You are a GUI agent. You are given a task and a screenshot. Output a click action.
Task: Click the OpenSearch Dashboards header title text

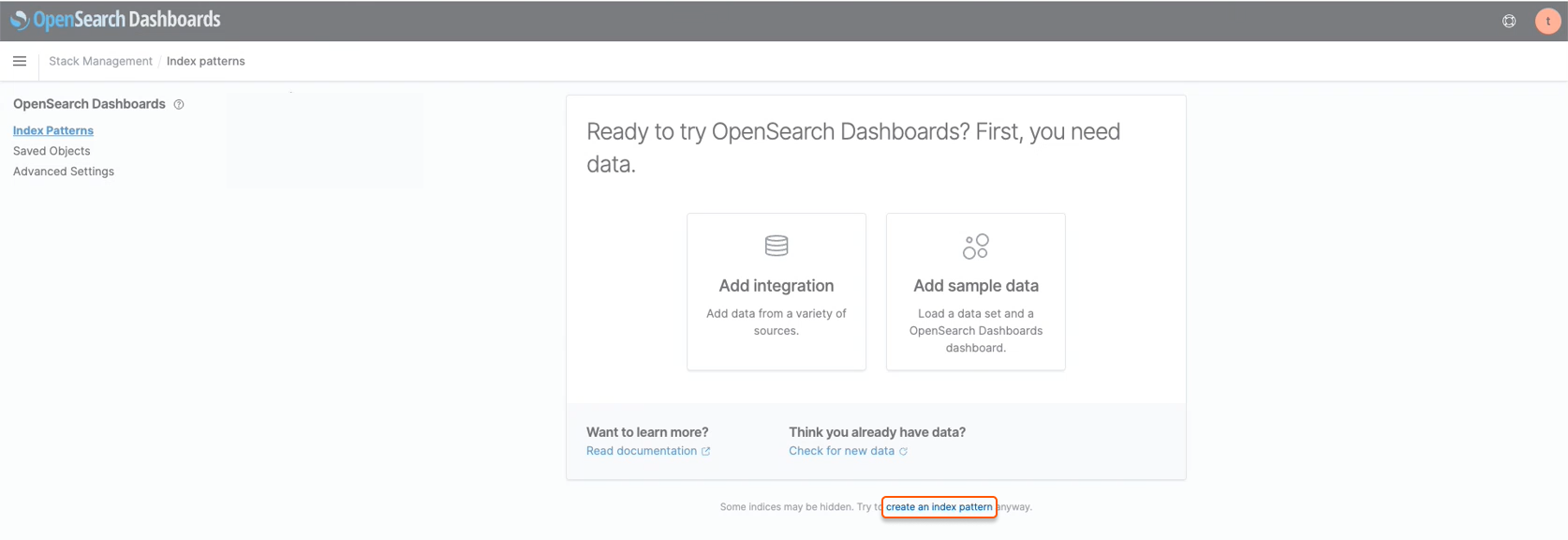pyautogui.click(x=127, y=20)
